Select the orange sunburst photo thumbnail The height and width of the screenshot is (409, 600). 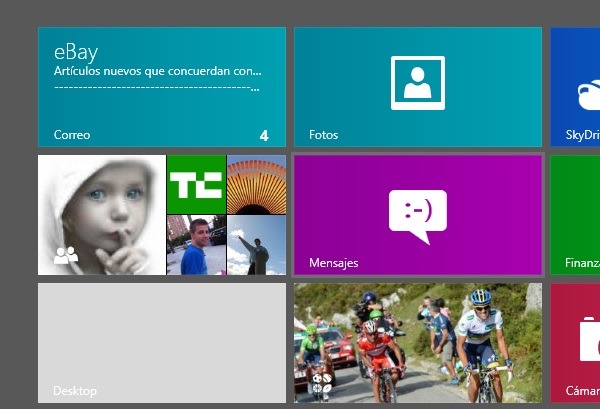[256, 184]
